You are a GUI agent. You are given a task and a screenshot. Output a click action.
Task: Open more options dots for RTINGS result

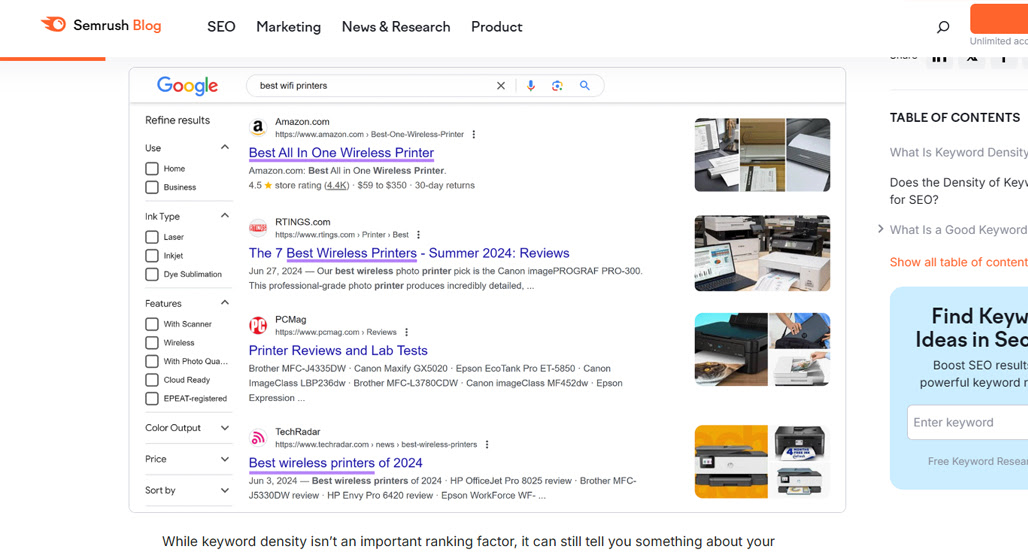coord(418,235)
